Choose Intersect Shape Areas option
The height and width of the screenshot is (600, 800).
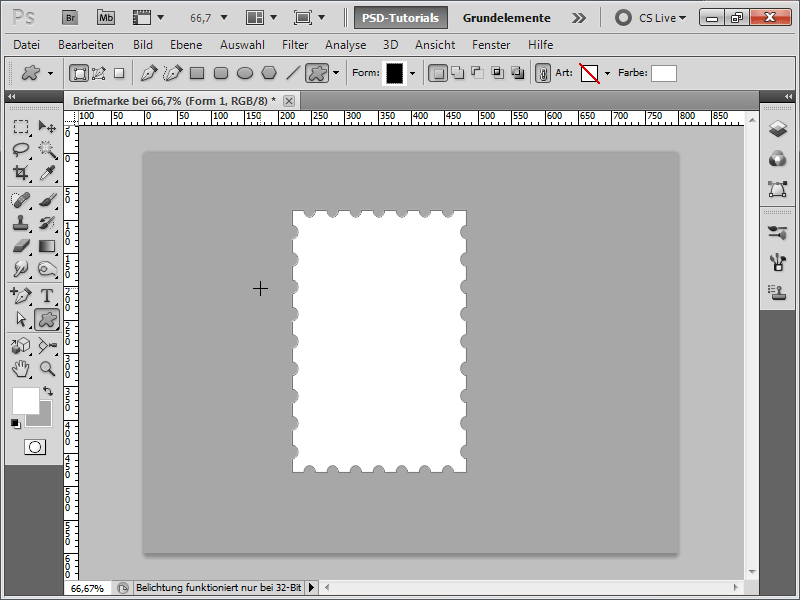[x=497, y=73]
